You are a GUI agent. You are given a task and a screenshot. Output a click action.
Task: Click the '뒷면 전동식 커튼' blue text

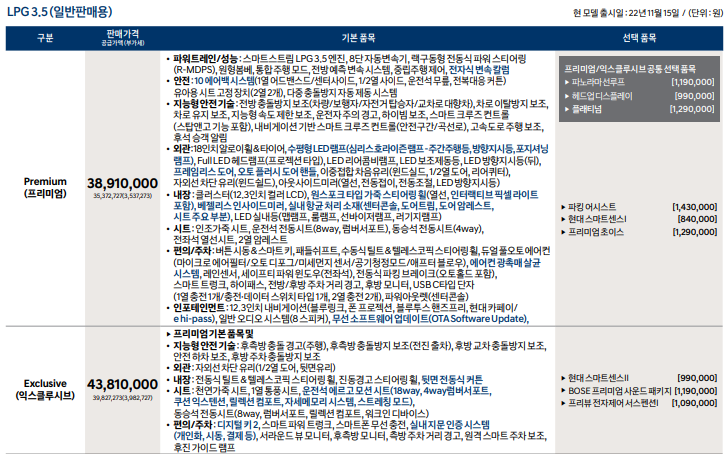452,379
